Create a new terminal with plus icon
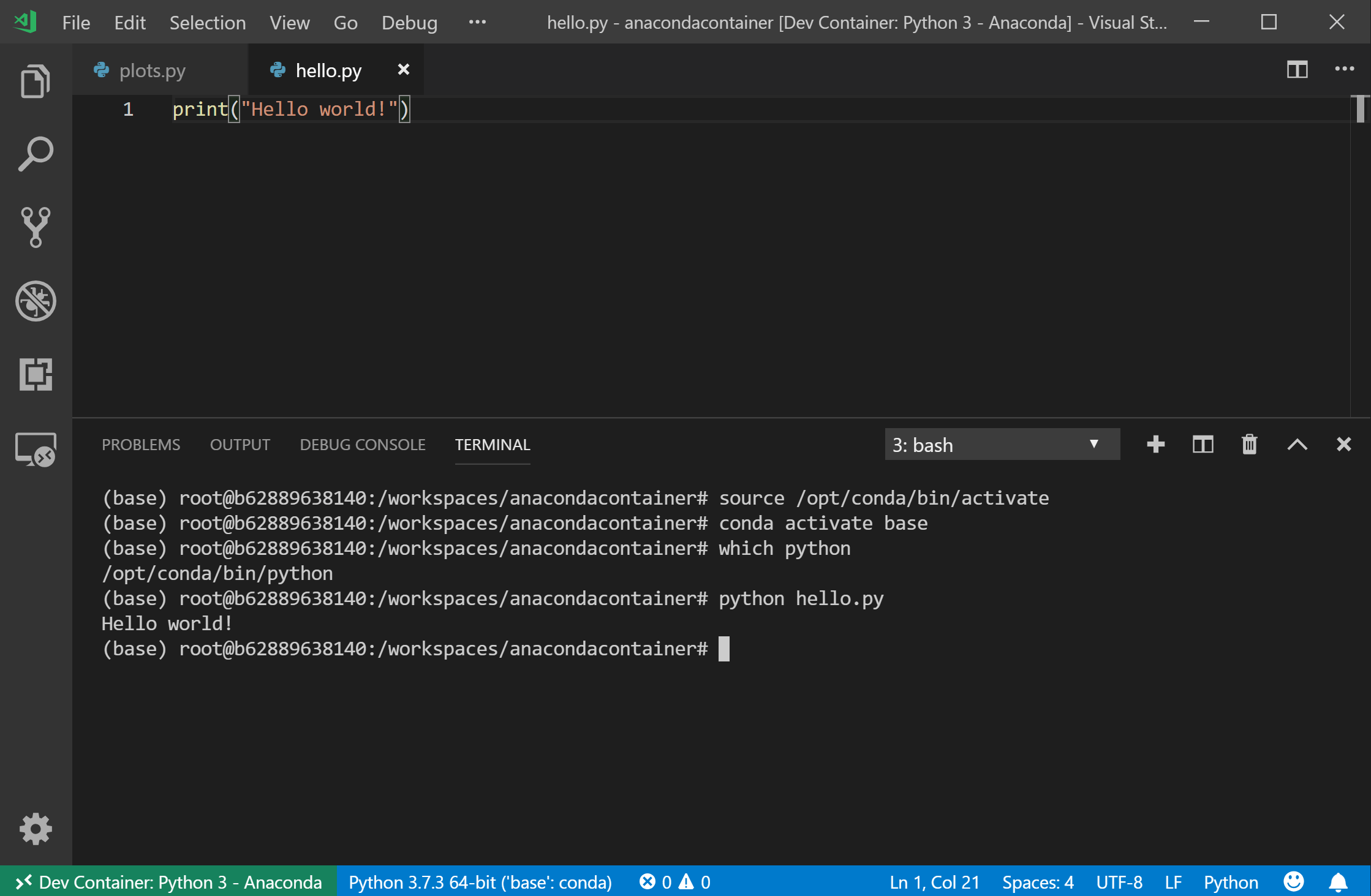 (x=1155, y=445)
